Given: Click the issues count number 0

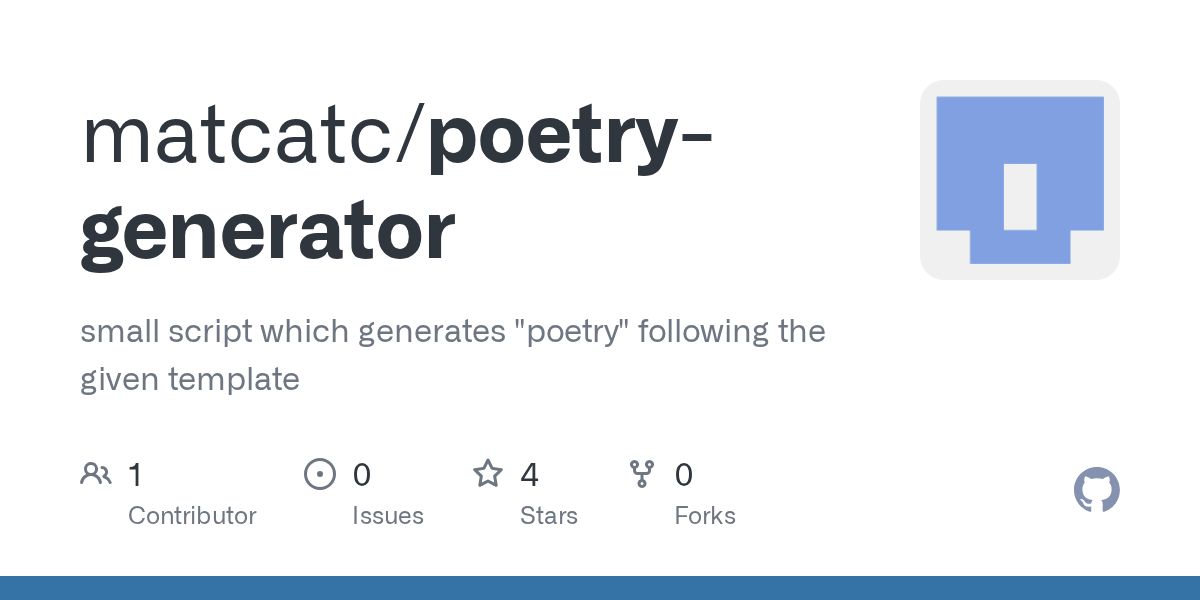Looking at the screenshot, I should point(361,474).
